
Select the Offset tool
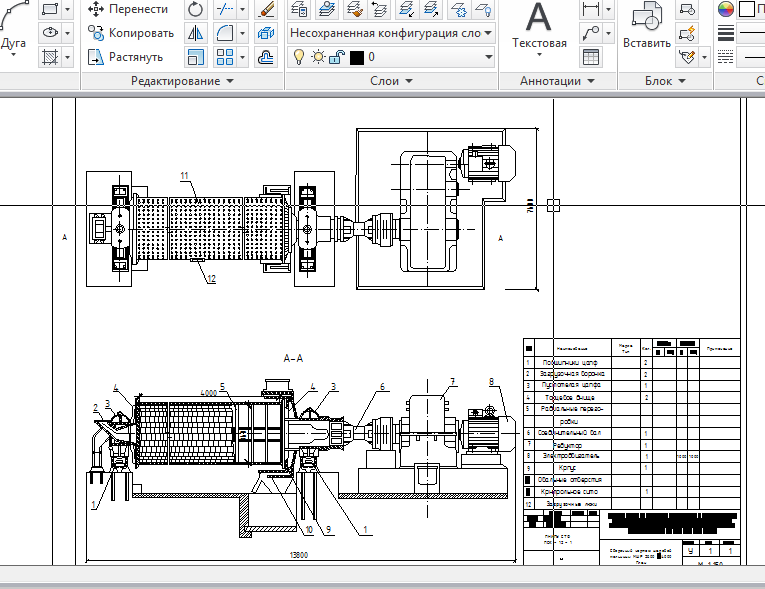point(266,57)
